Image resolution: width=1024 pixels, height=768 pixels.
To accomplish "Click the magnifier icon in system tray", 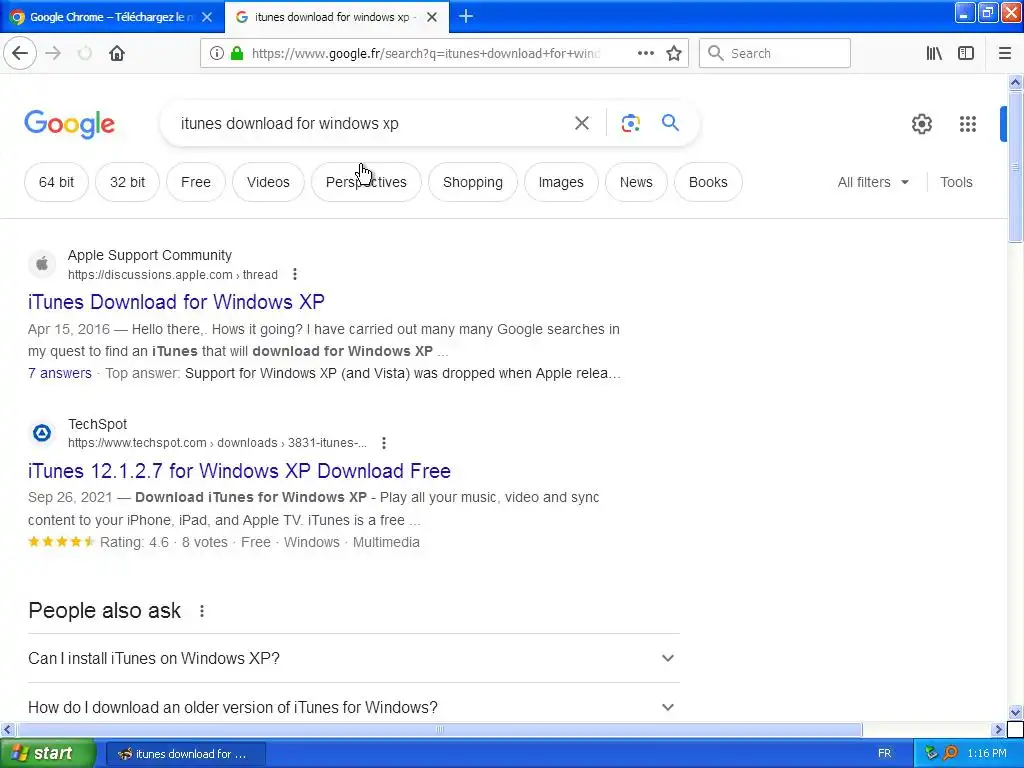I will click(x=950, y=754).
